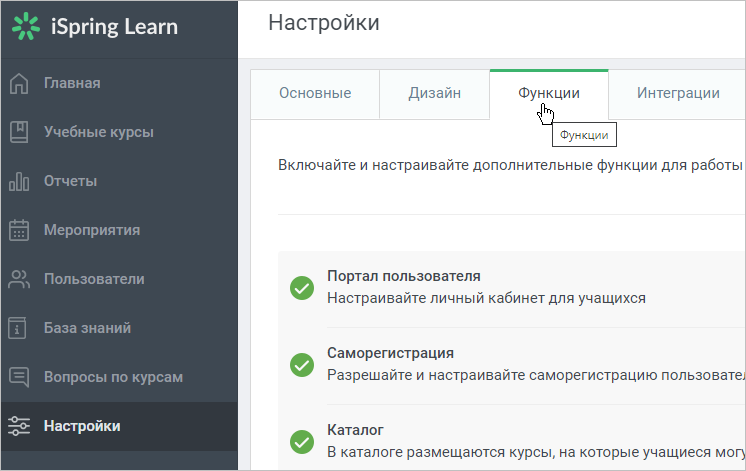Click the Вопросы по курсам chat icon
Viewport: 746px width, 471px height.
(x=19, y=377)
